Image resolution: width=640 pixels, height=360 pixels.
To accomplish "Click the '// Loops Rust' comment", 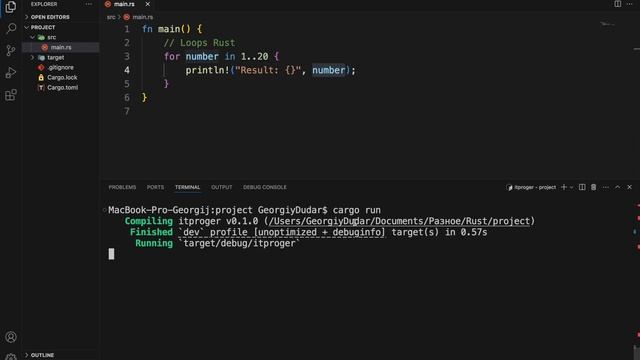I will click(200, 43).
